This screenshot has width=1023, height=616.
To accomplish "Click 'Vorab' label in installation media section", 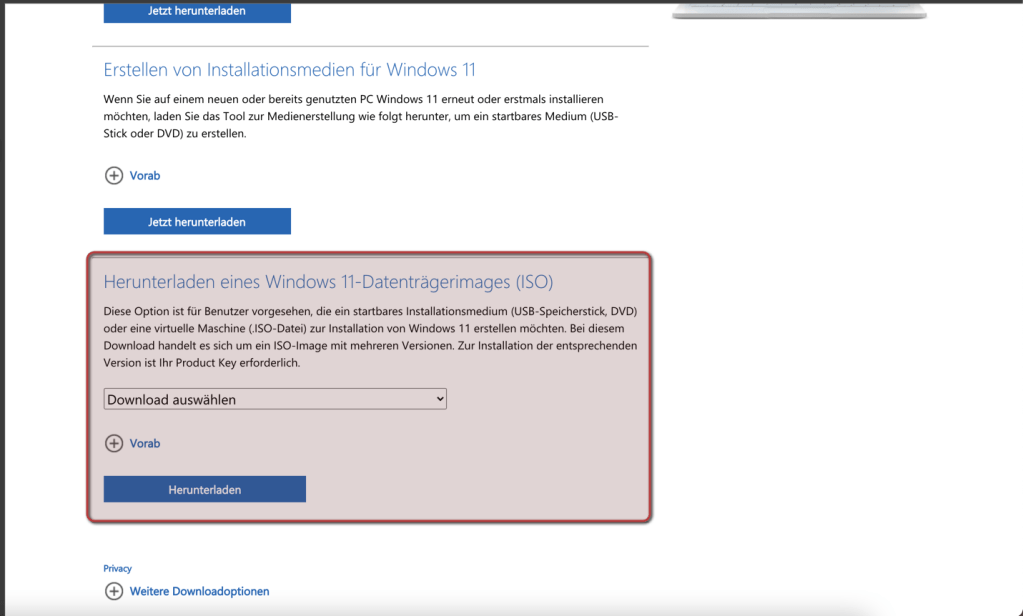I will 145,175.
